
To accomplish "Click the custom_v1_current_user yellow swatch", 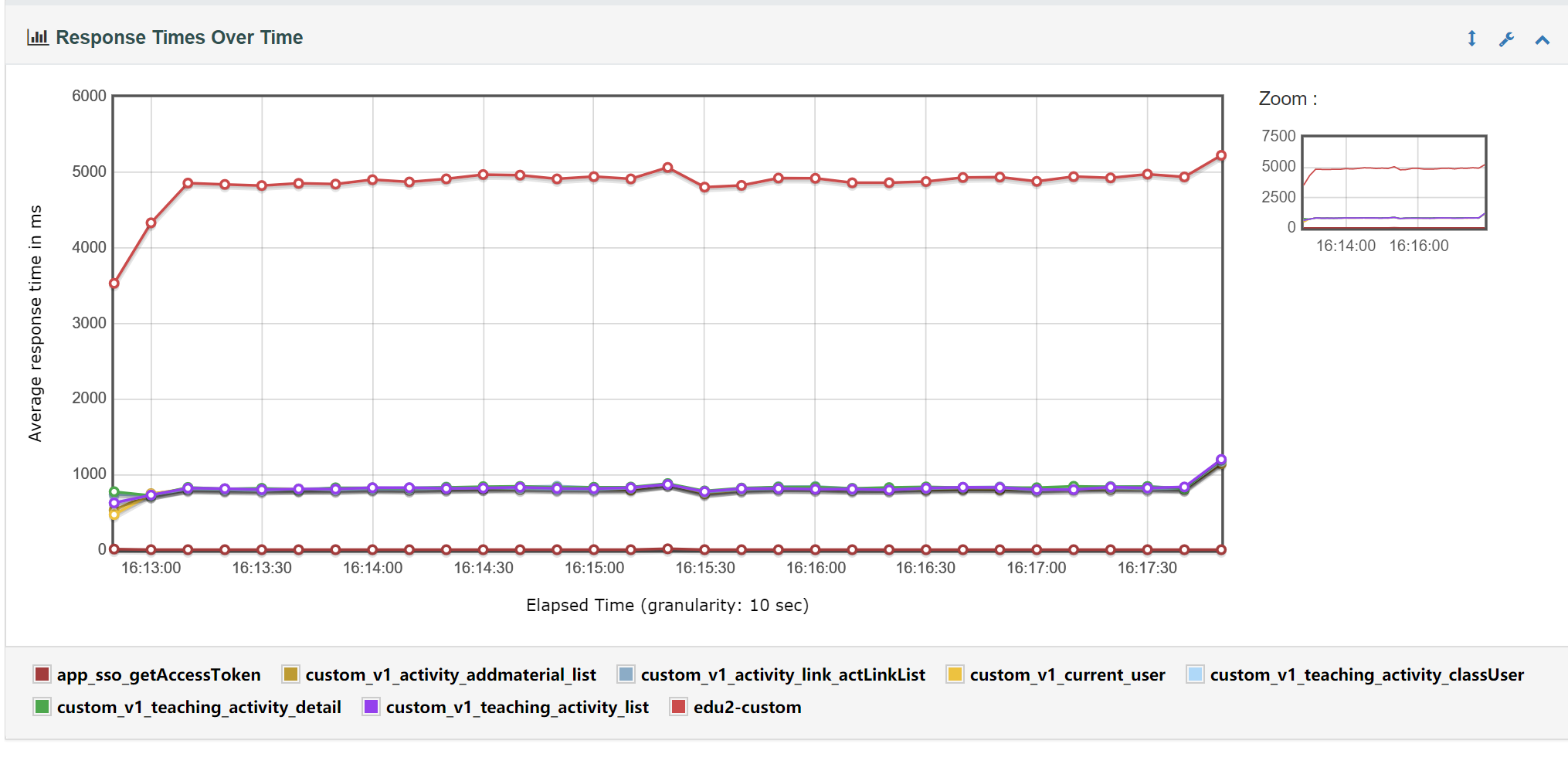I will [x=955, y=674].
